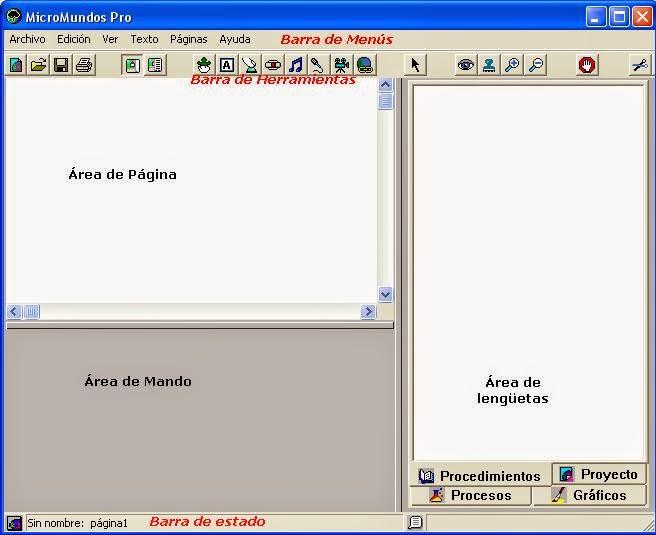Image resolution: width=656 pixels, height=535 pixels.
Task: Open the Texto menu
Action: (144, 39)
